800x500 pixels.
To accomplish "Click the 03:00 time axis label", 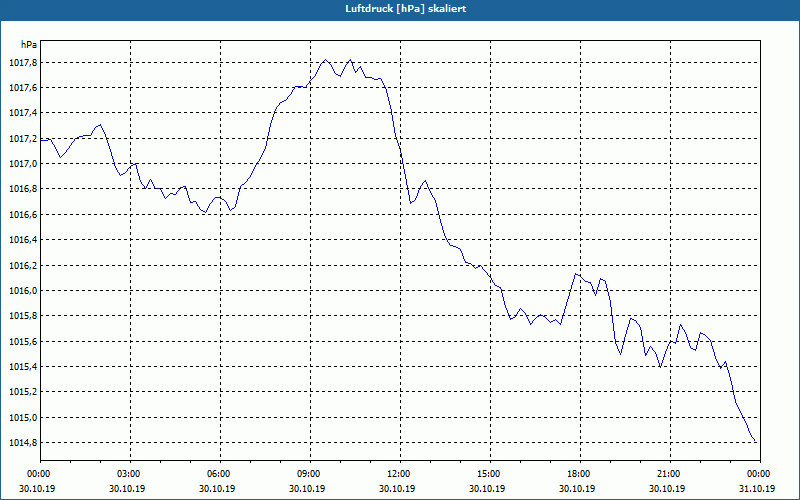I will pyautogui.click(x=129, y=474).
